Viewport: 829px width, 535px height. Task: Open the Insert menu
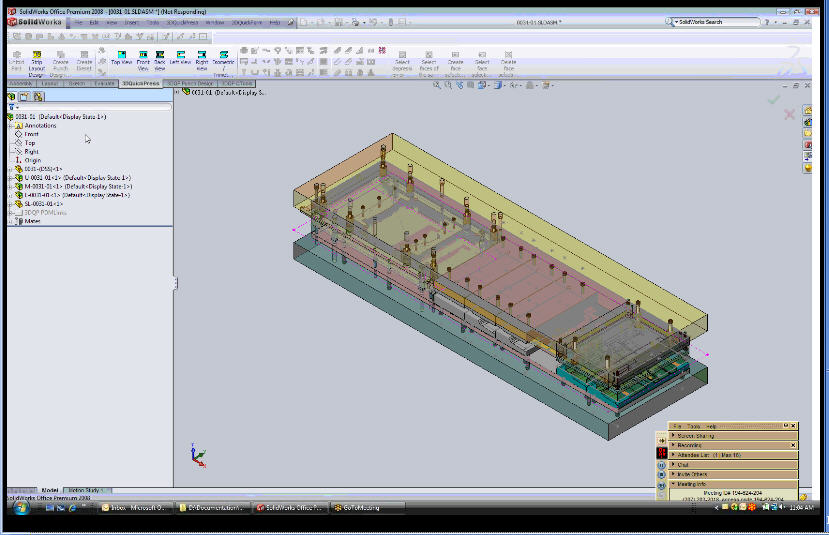pos(131,21)
